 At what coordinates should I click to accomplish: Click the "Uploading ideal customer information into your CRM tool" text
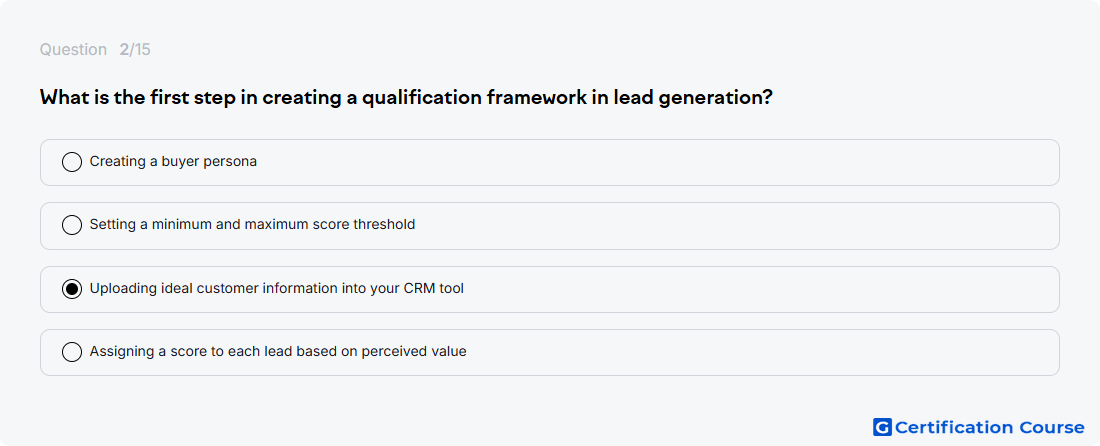pos(276,288)
